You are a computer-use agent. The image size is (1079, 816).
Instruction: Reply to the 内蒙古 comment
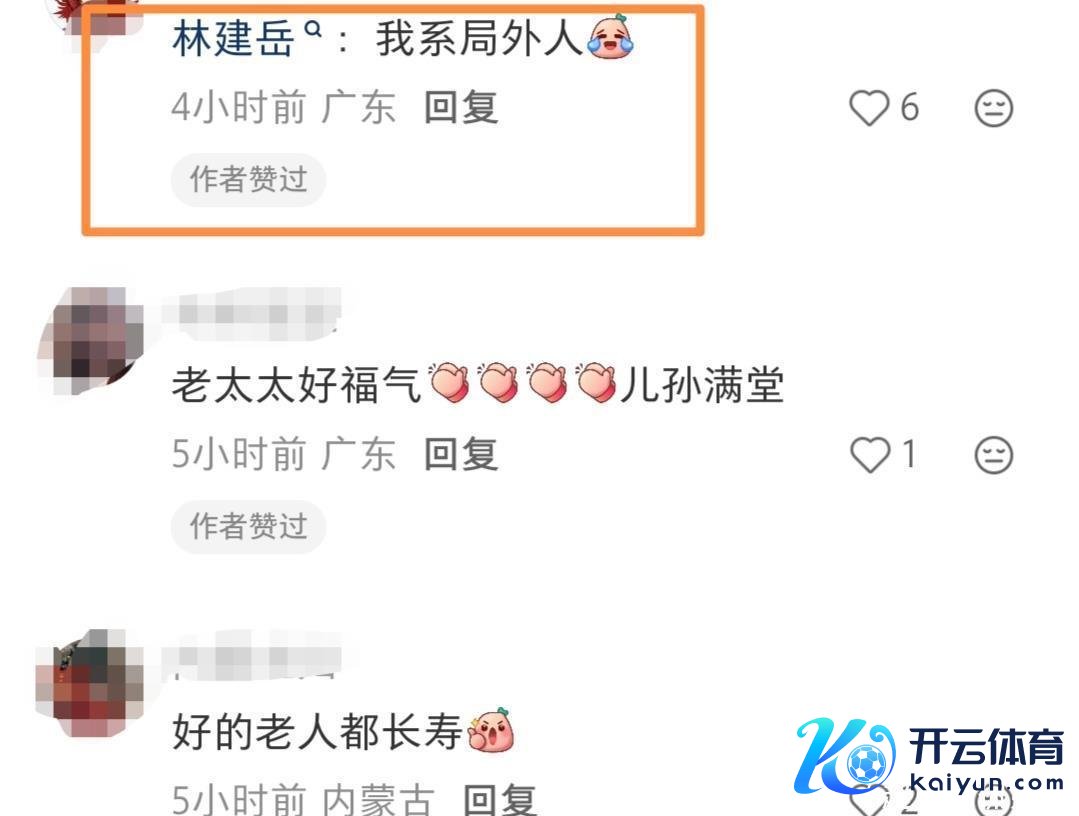(x=500, y=799)
